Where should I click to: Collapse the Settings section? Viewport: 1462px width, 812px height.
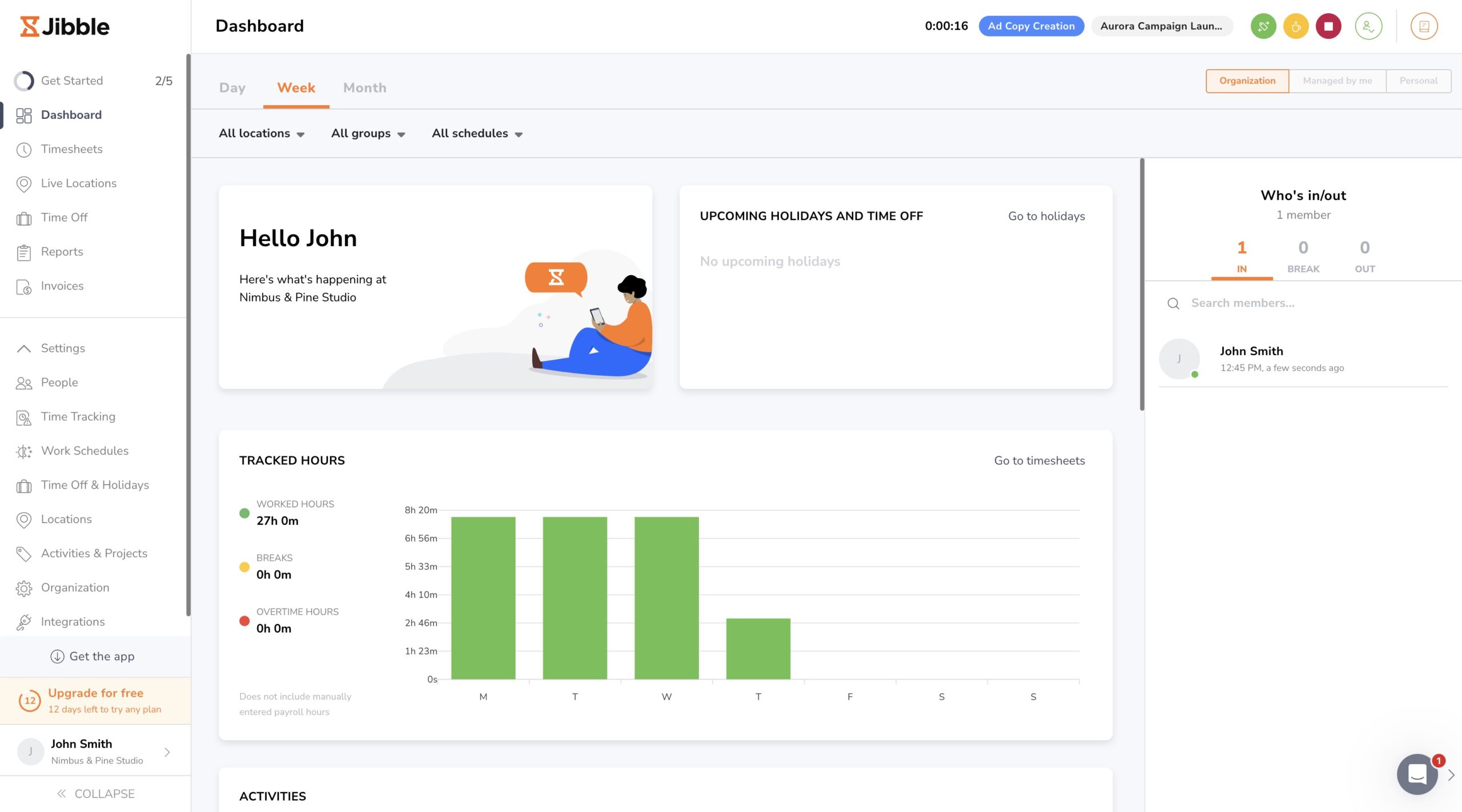(x=24, y=348)
